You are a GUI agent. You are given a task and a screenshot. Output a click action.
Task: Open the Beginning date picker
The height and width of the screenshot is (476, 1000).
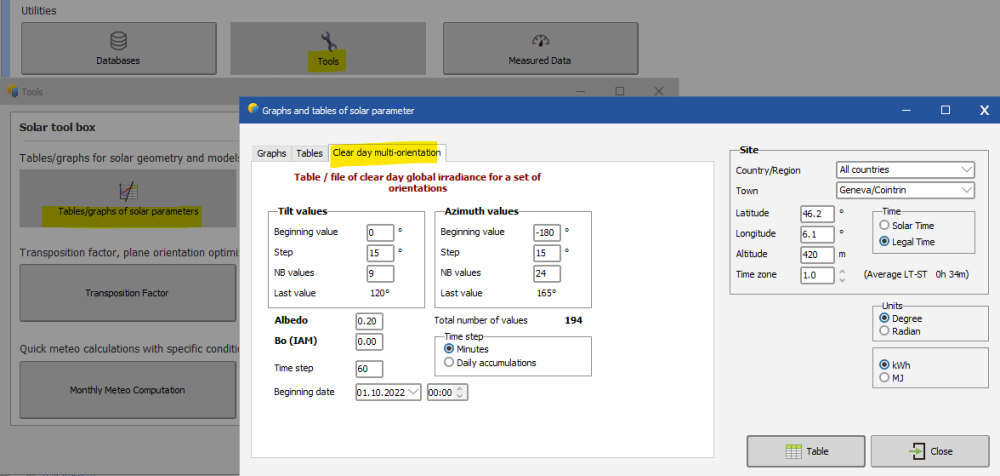click(413, 392)
